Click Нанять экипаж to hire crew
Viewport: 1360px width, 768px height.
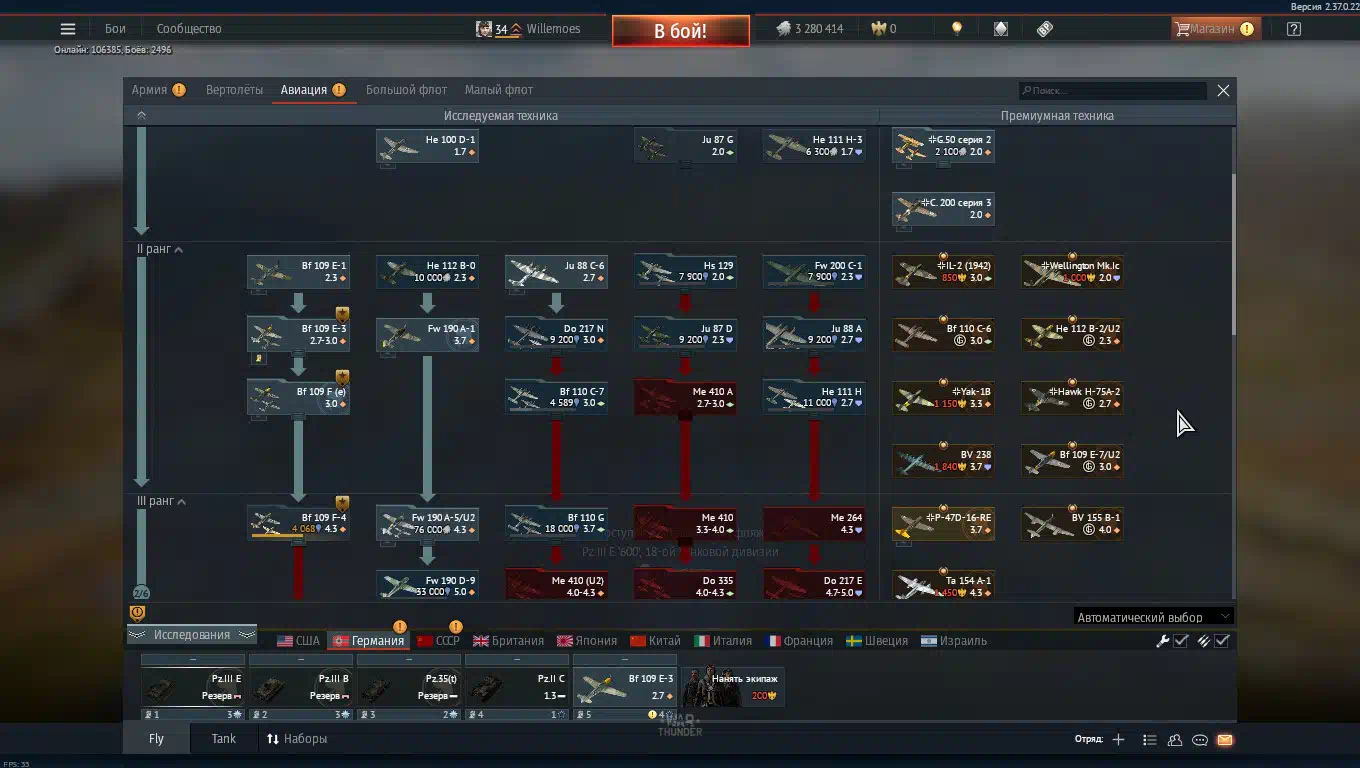tap(733, 686)
